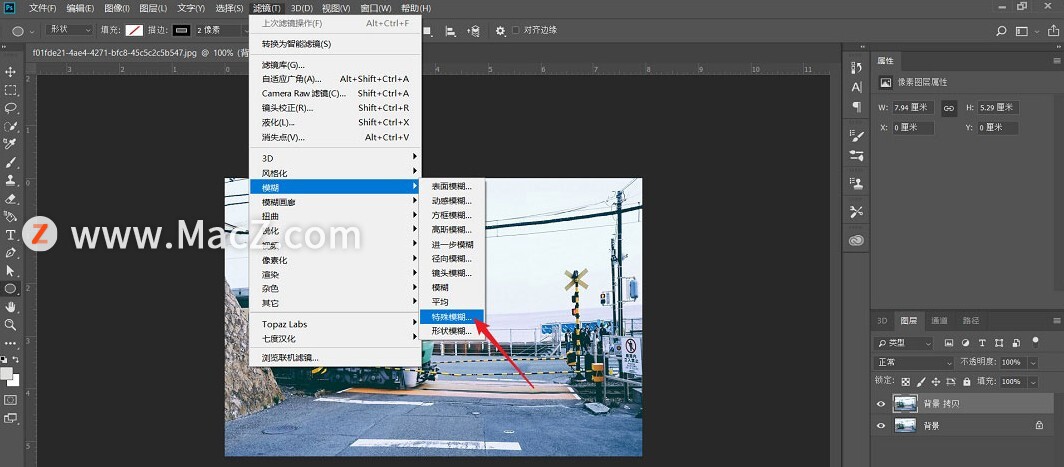Viewport: 1064px width, 467px height.
Task: Switch to the 通道 tab
Action: point(939,321)
